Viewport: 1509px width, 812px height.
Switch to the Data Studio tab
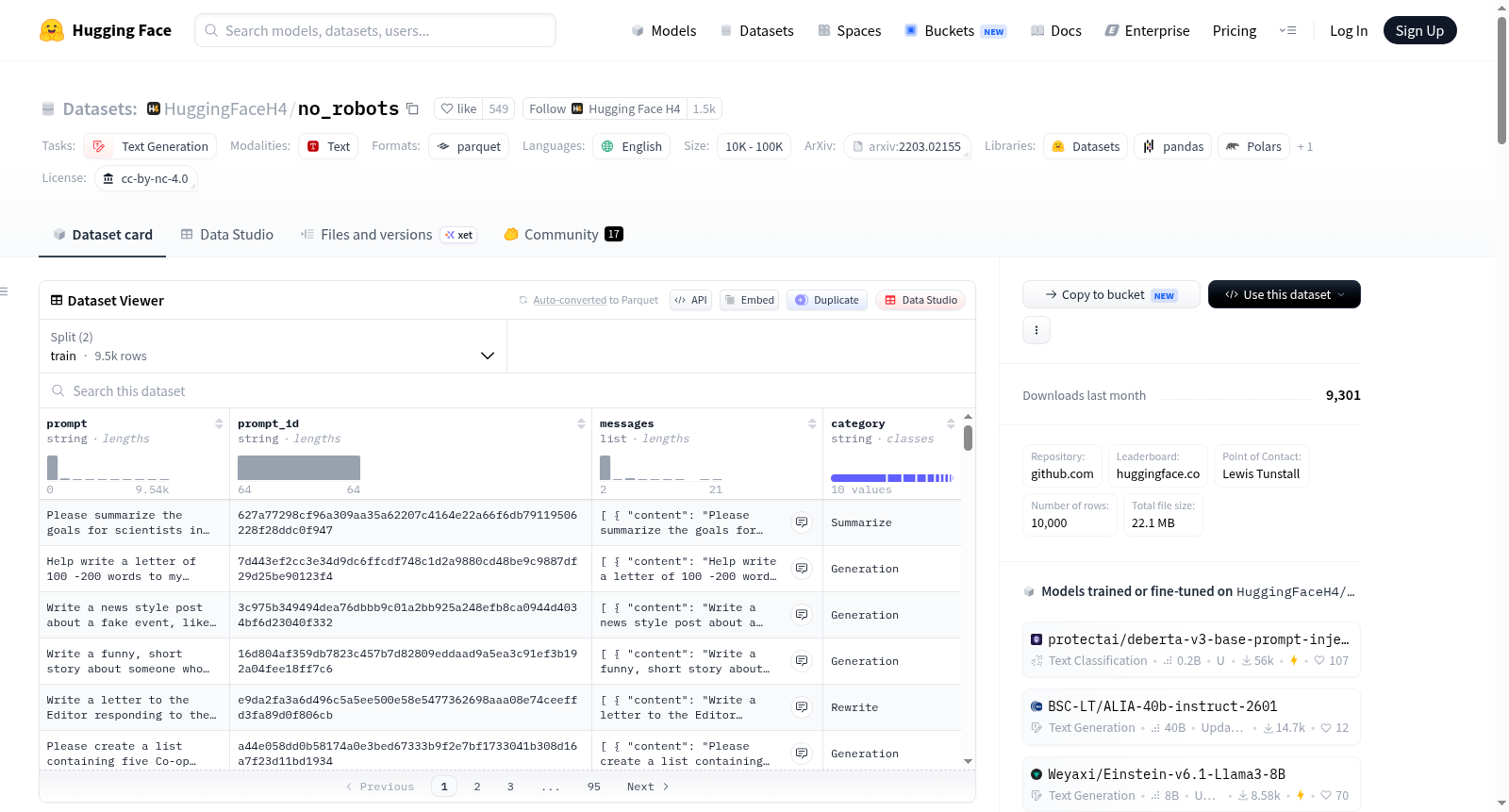pyautogui.click(x=227, y=234)
